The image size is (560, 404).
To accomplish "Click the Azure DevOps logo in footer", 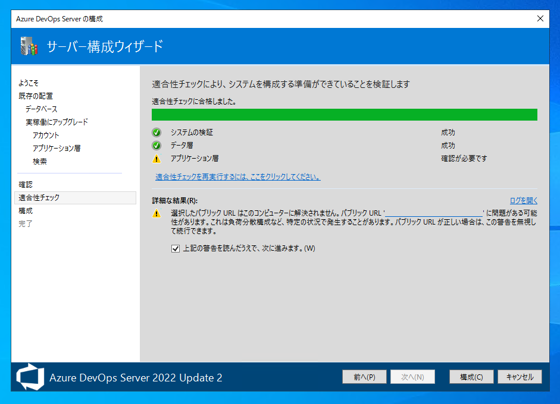I will coord(30,377).
